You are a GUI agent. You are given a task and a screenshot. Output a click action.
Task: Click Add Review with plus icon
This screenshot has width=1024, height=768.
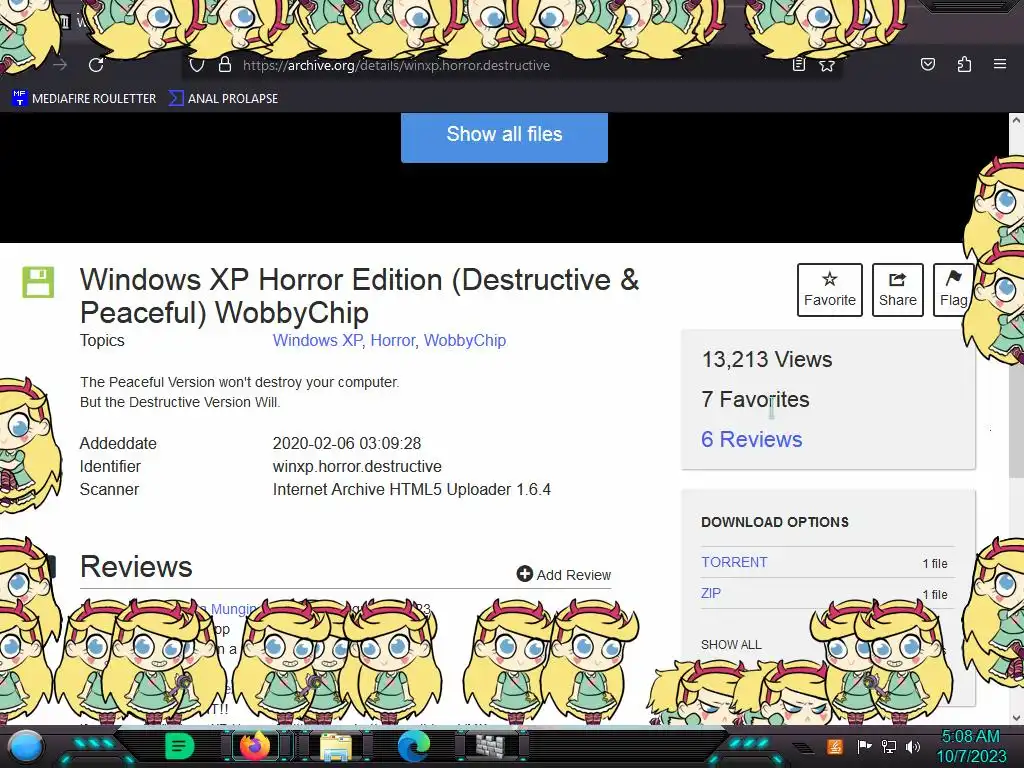click(564, 574)
